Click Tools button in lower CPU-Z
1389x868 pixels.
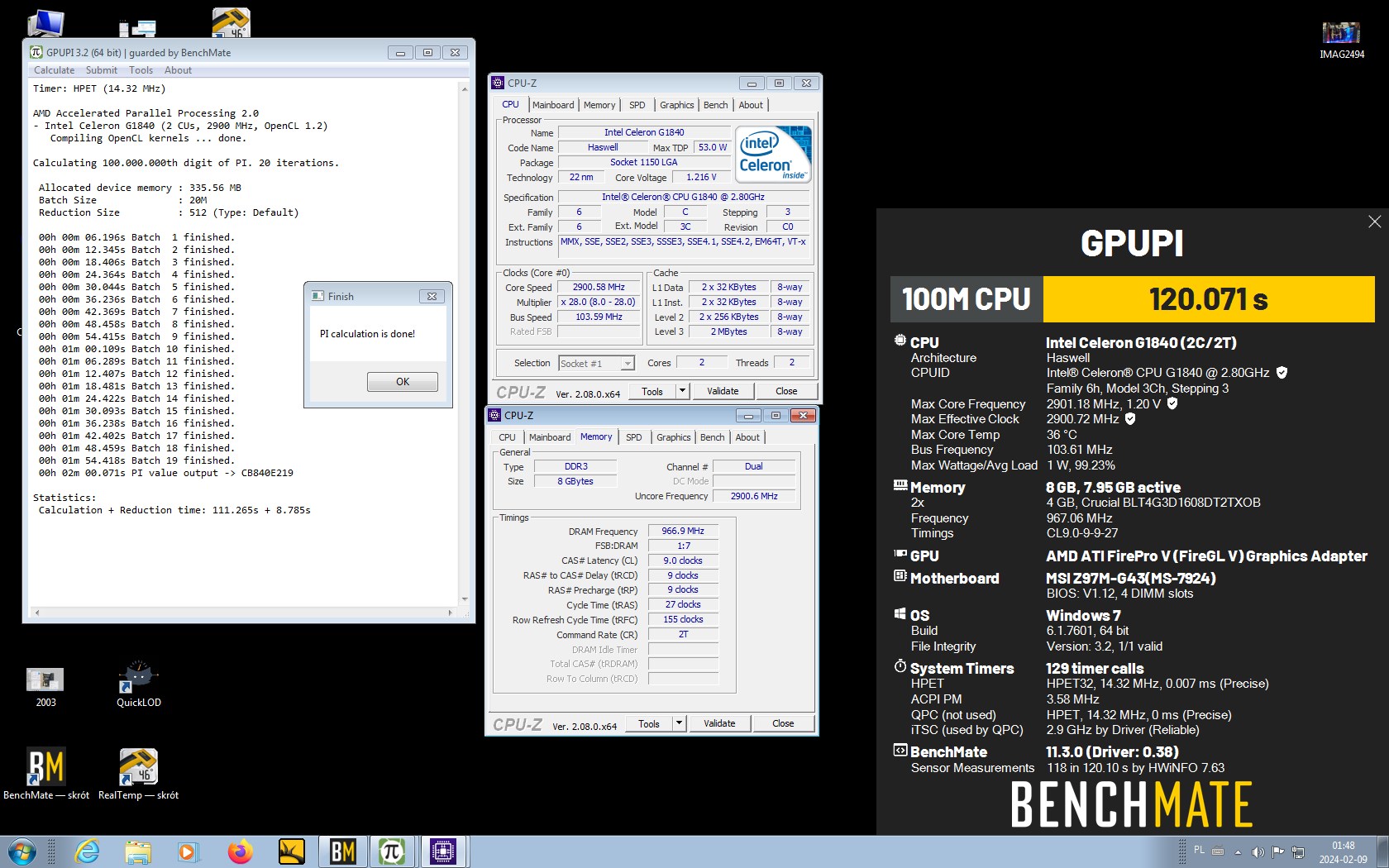tap(649, 723)
